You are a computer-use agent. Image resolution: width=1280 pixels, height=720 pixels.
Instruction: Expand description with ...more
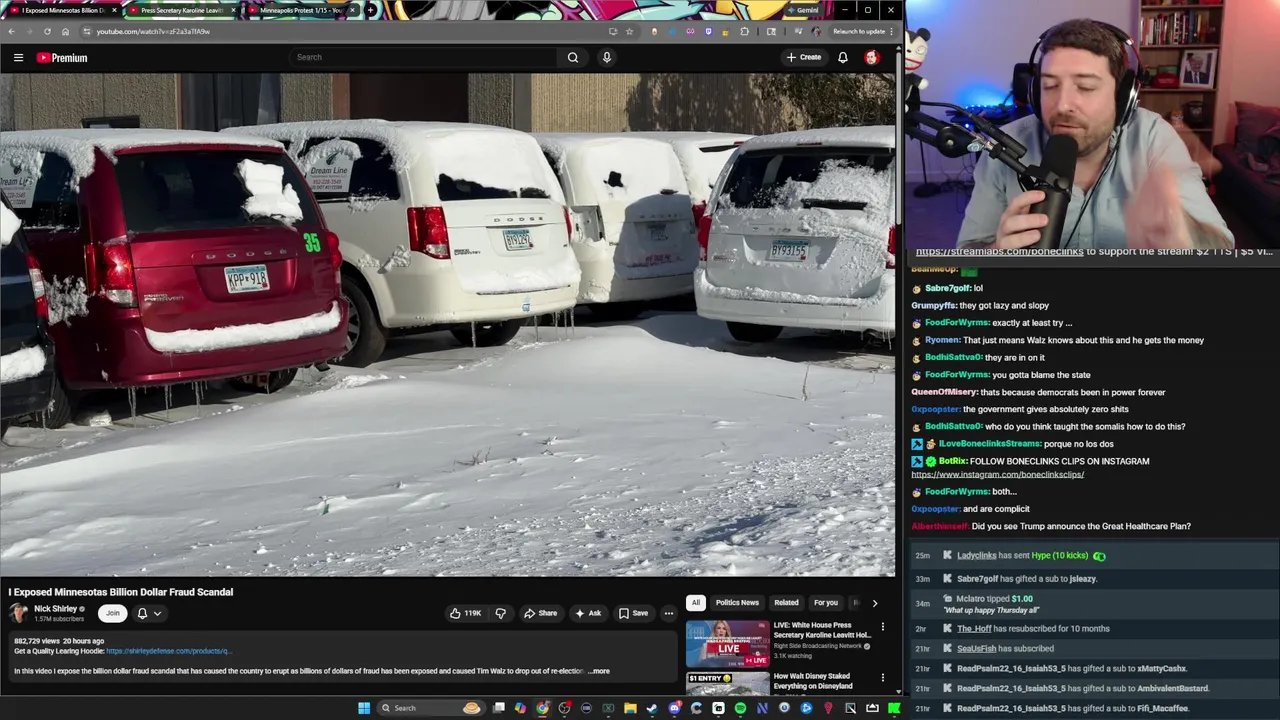(x=599, y=671)
